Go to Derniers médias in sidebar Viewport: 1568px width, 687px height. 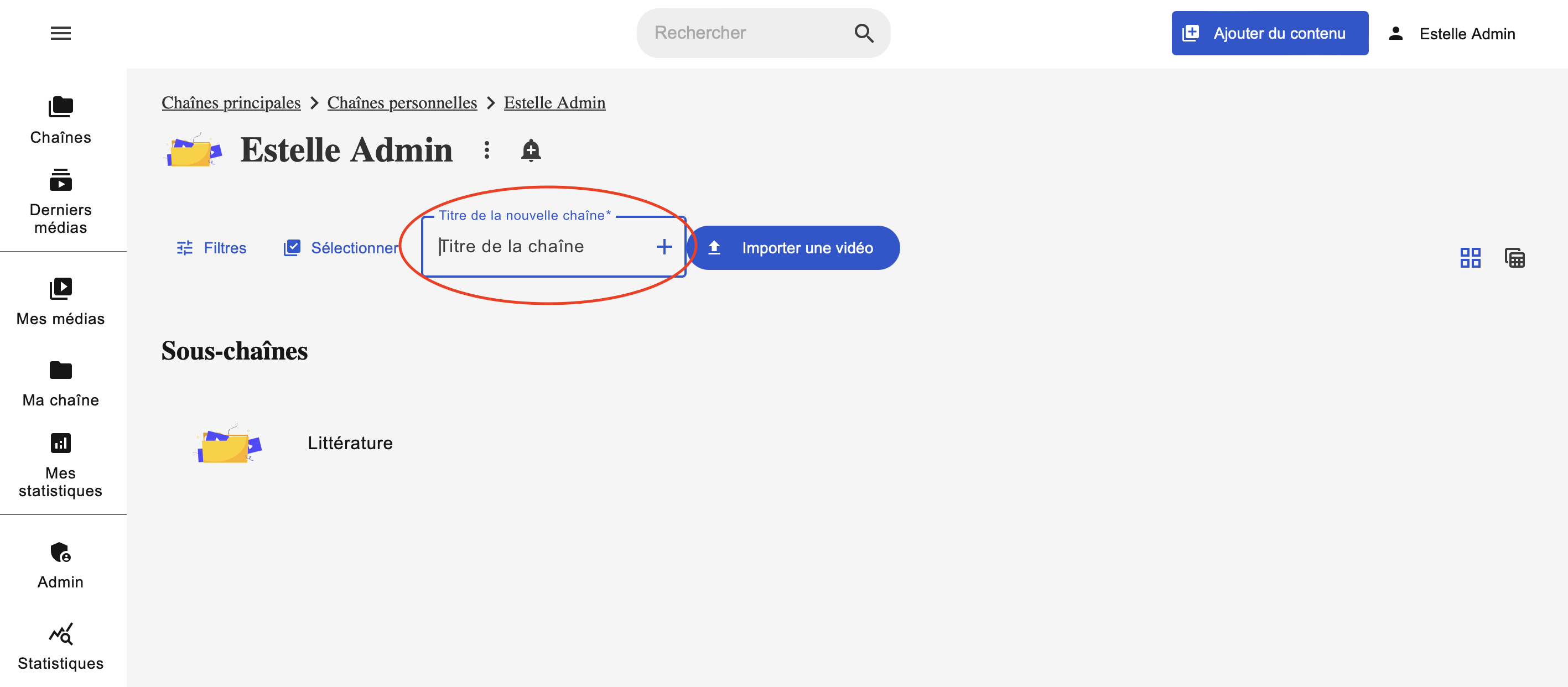click(60, 201)
